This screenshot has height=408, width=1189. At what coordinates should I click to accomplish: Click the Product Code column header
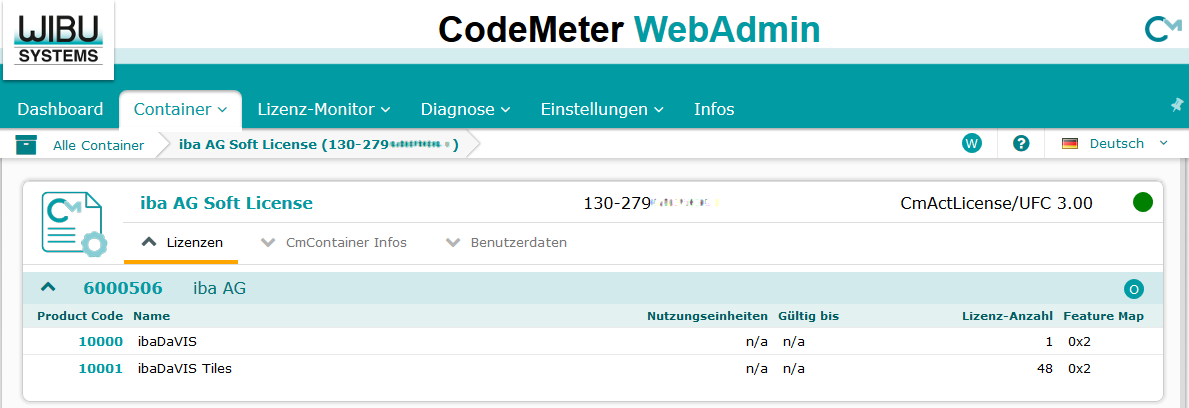(80, 315)
